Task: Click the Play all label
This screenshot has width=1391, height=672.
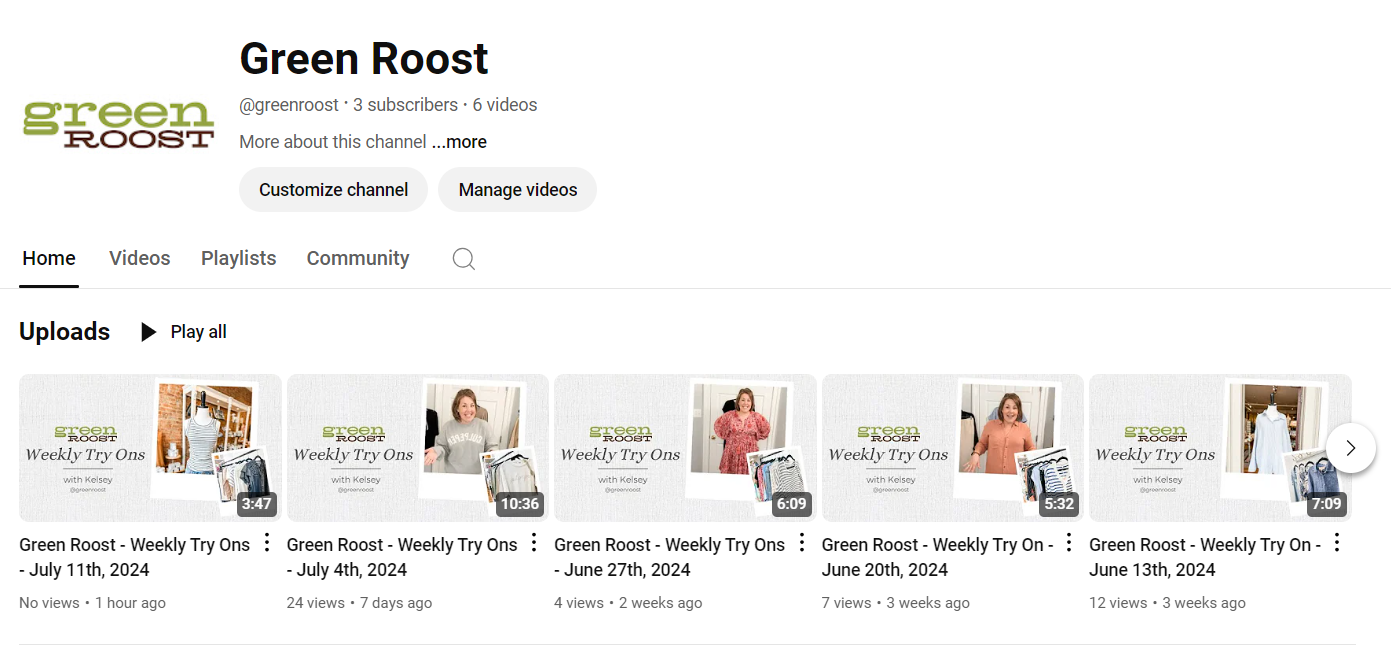Action: click(x=199, y=332)
